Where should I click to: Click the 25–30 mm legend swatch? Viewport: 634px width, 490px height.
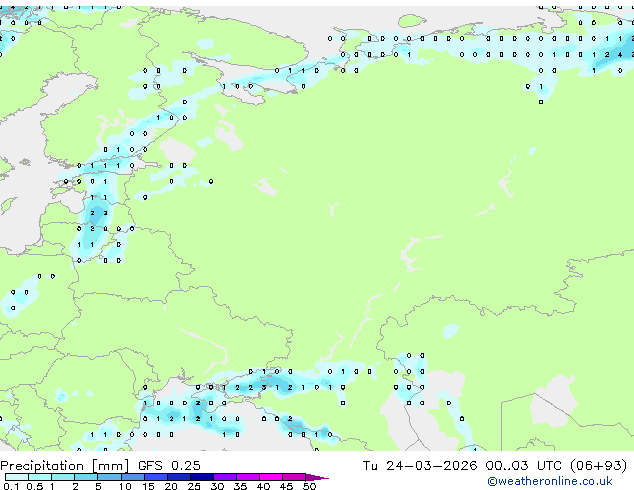(201, 477)
